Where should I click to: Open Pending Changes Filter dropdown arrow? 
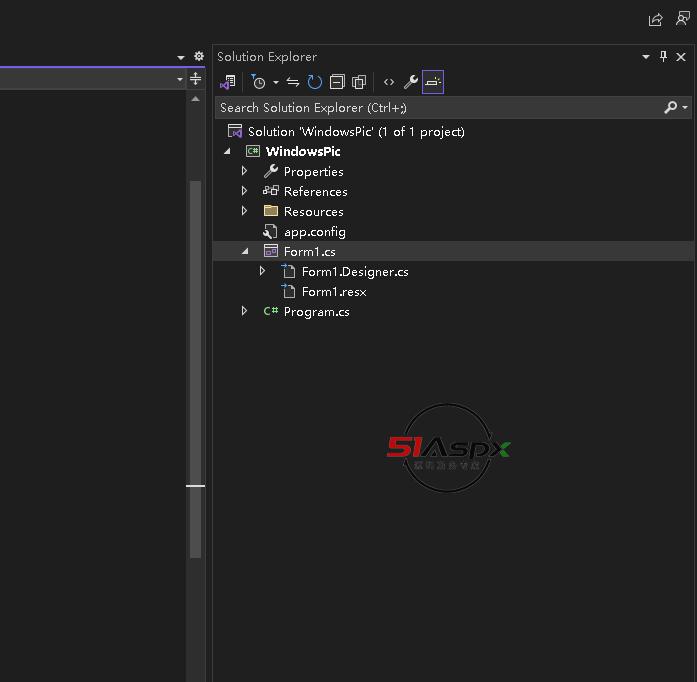point(275,82)
